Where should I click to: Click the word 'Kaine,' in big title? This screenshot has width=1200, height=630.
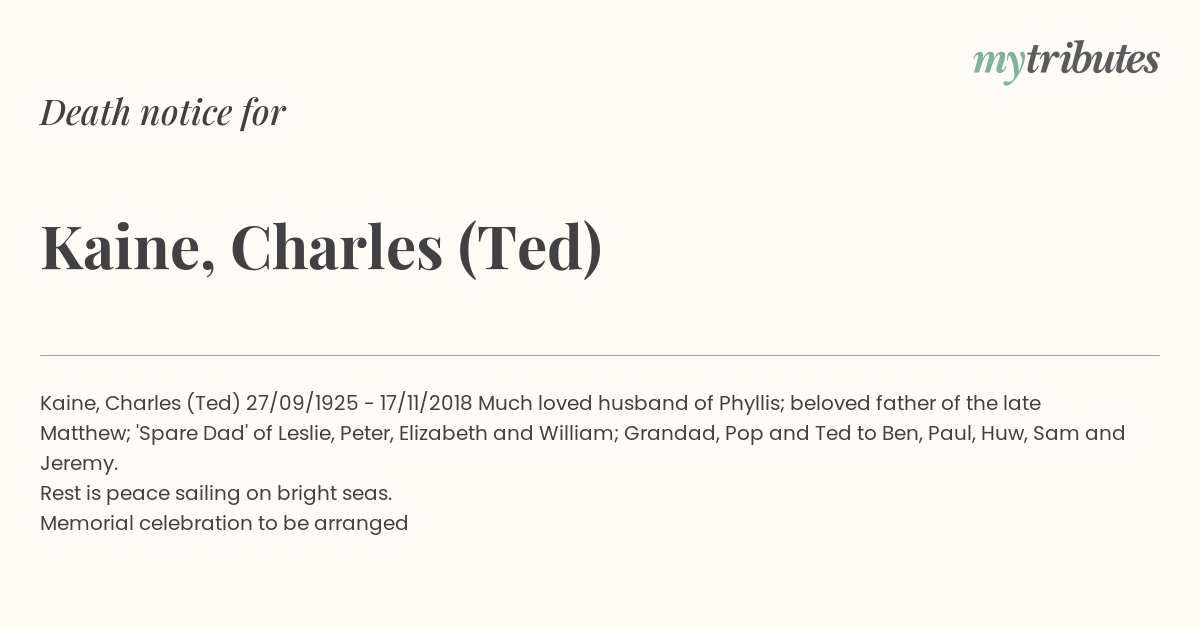coord(128,248)
